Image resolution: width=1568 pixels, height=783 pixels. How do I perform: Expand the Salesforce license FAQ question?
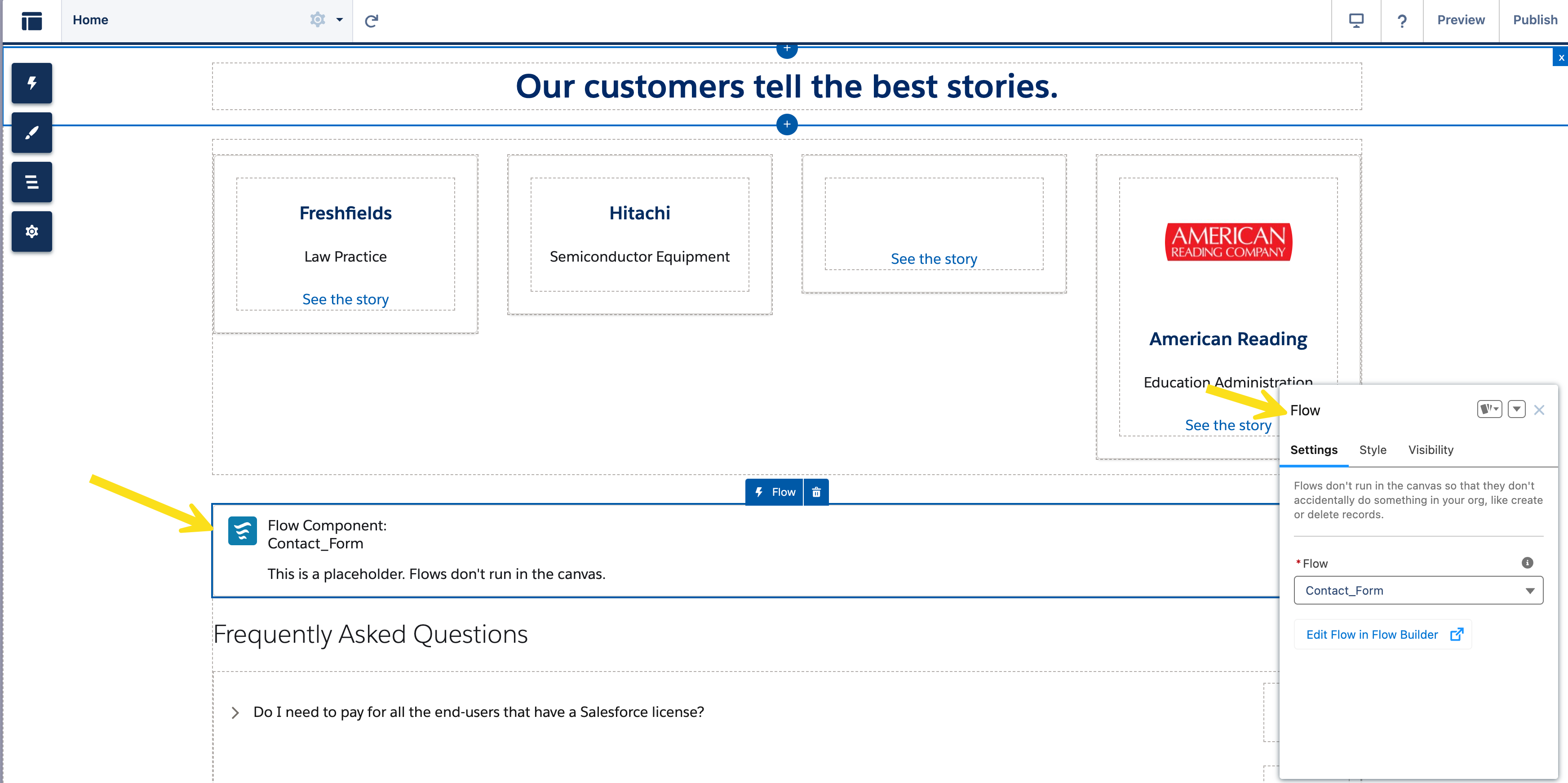point(235,712)
